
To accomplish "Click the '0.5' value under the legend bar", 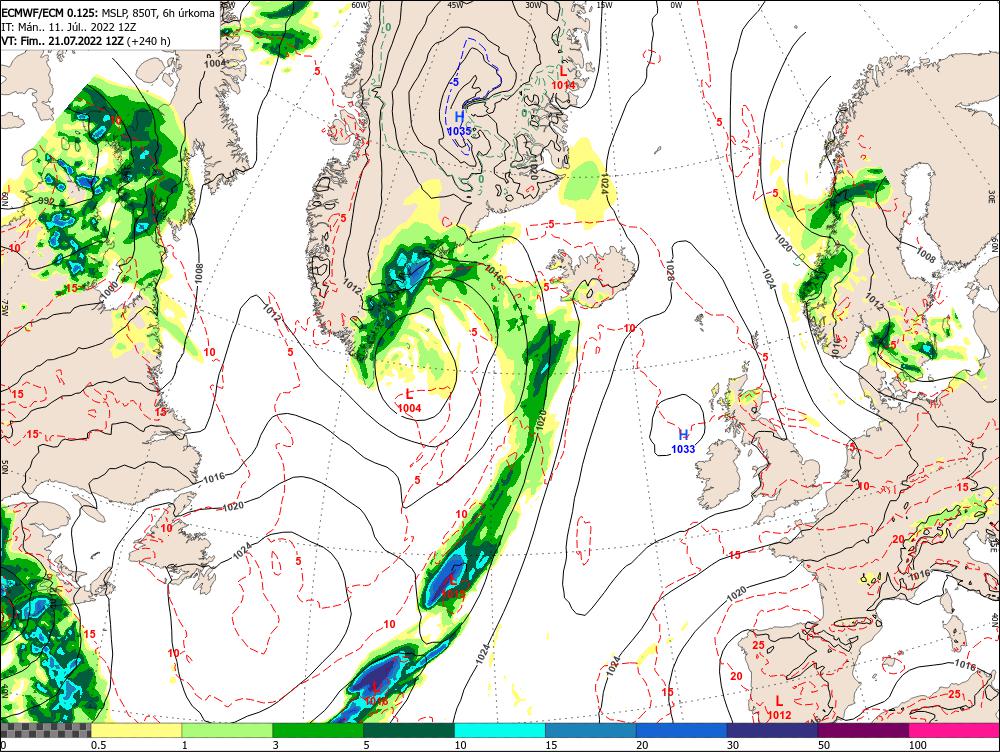I will click(98, 745).
